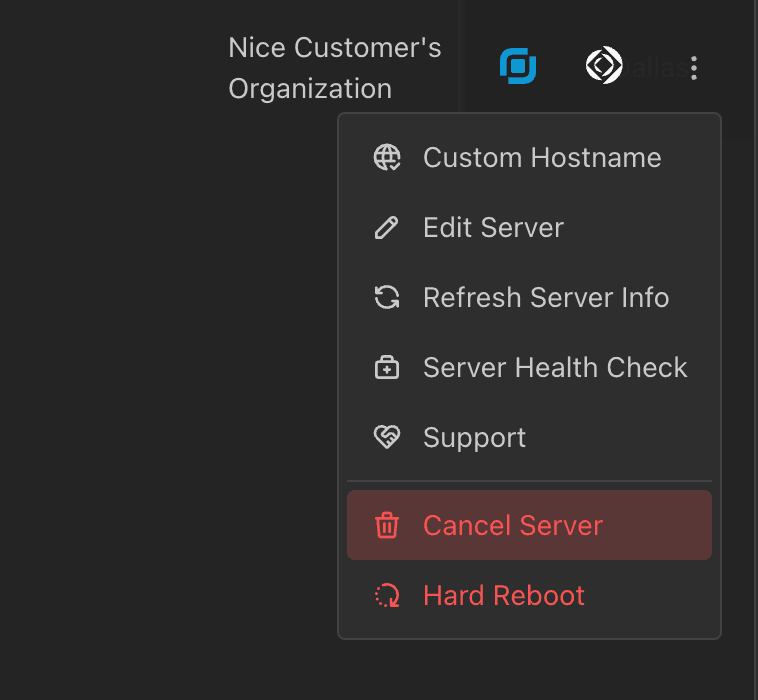Viewport: 758px width, 700px height.
Task: Click the pencil icon beside Edit Server
Action: [386, 228]
